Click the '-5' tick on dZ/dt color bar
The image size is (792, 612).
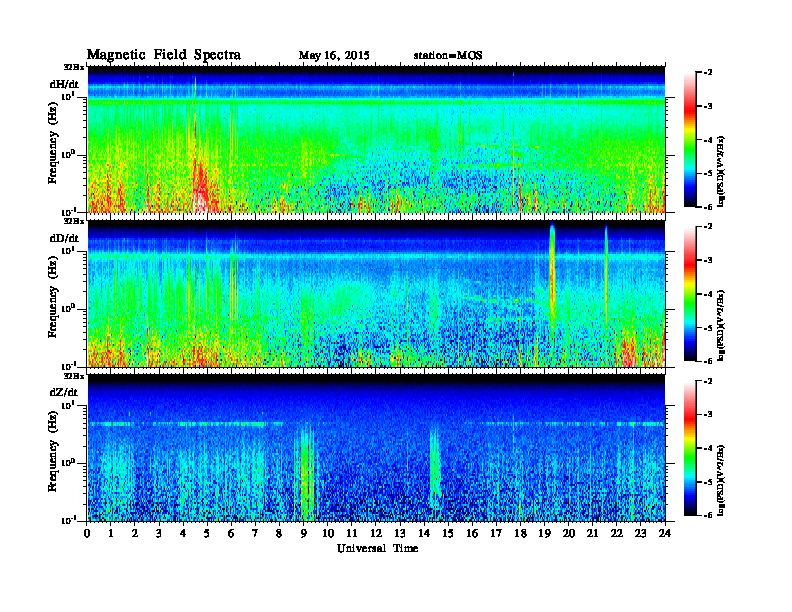click(x=708, y=482)
